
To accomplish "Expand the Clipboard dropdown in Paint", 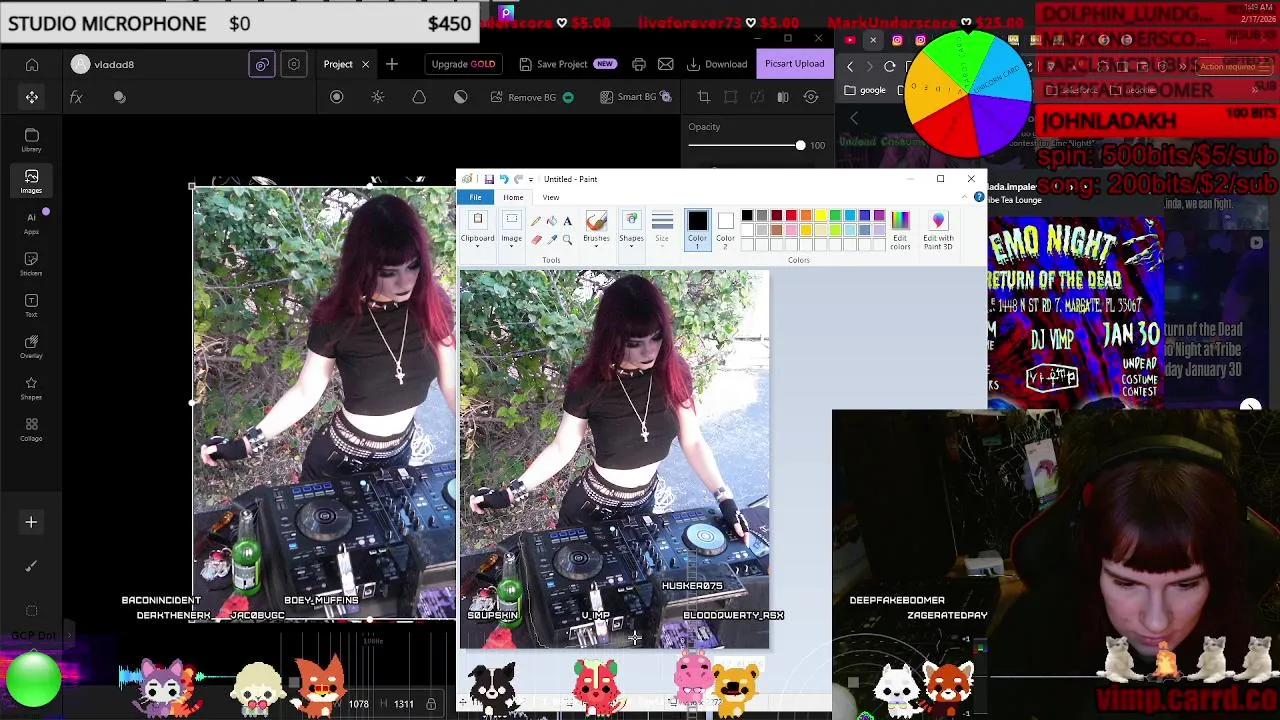I will 477,230.
